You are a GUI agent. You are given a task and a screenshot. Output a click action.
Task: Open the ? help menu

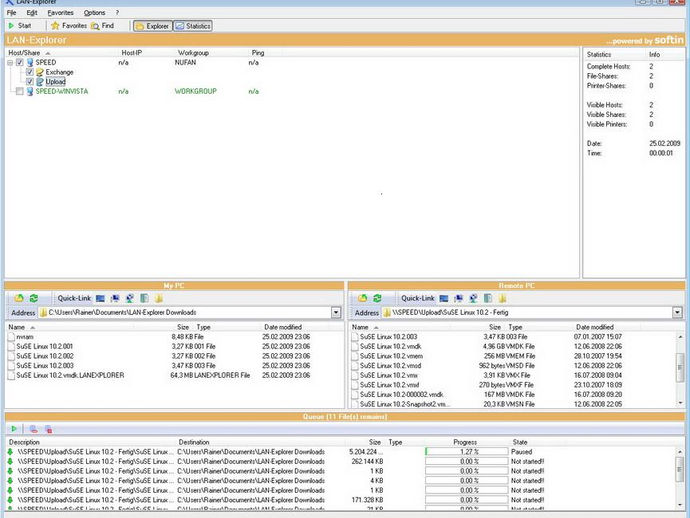click(x=117, y=13)
